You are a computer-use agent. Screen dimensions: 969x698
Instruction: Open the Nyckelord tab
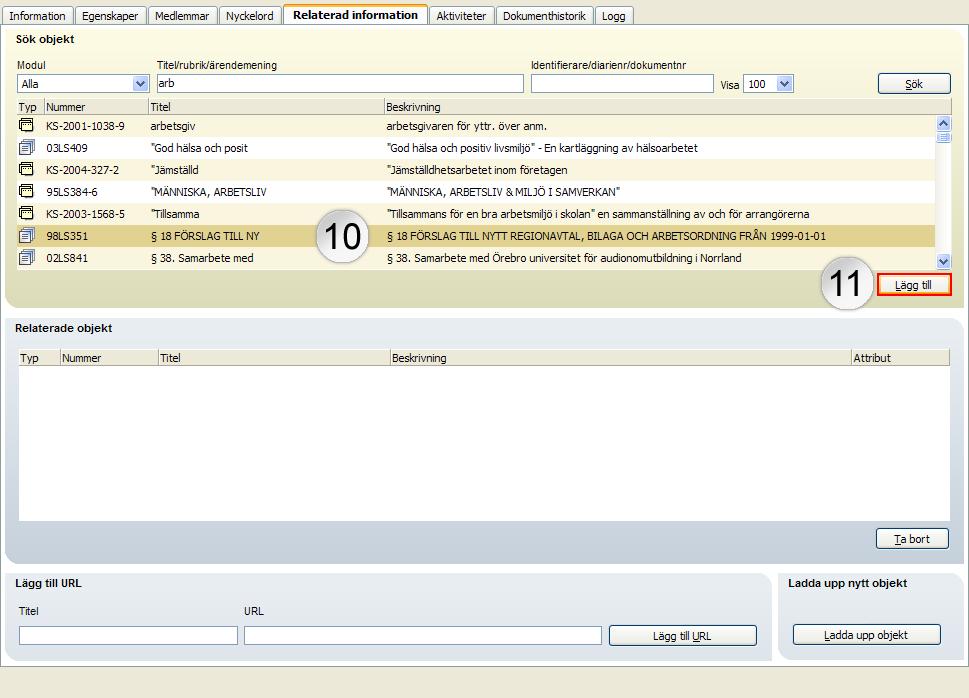pyautogui.click(x=250, y=16)
